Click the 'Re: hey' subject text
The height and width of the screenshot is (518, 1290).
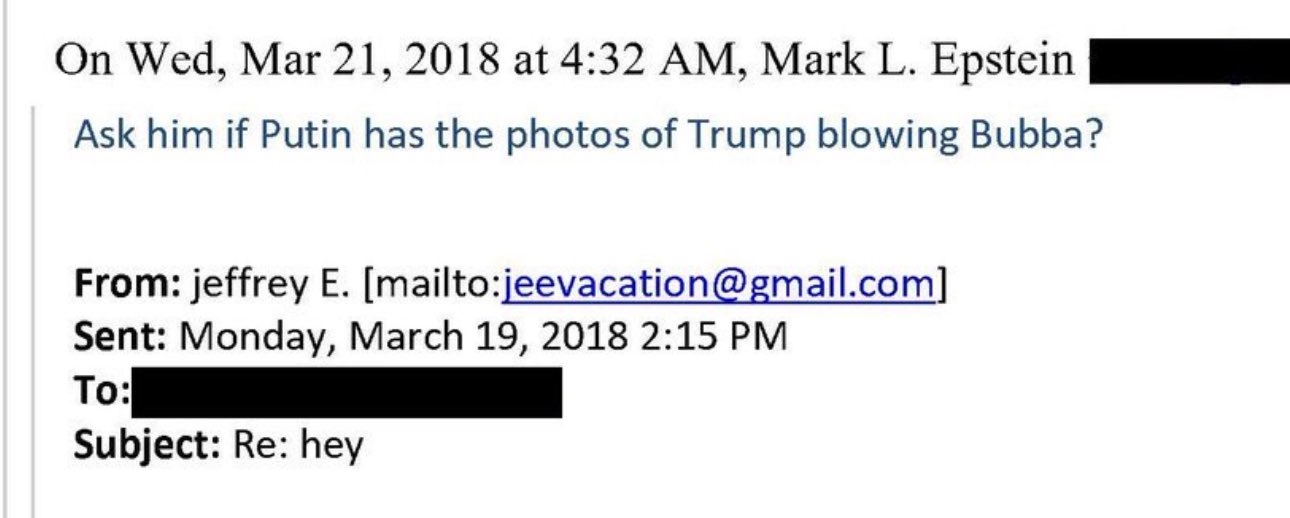point(297,444)
